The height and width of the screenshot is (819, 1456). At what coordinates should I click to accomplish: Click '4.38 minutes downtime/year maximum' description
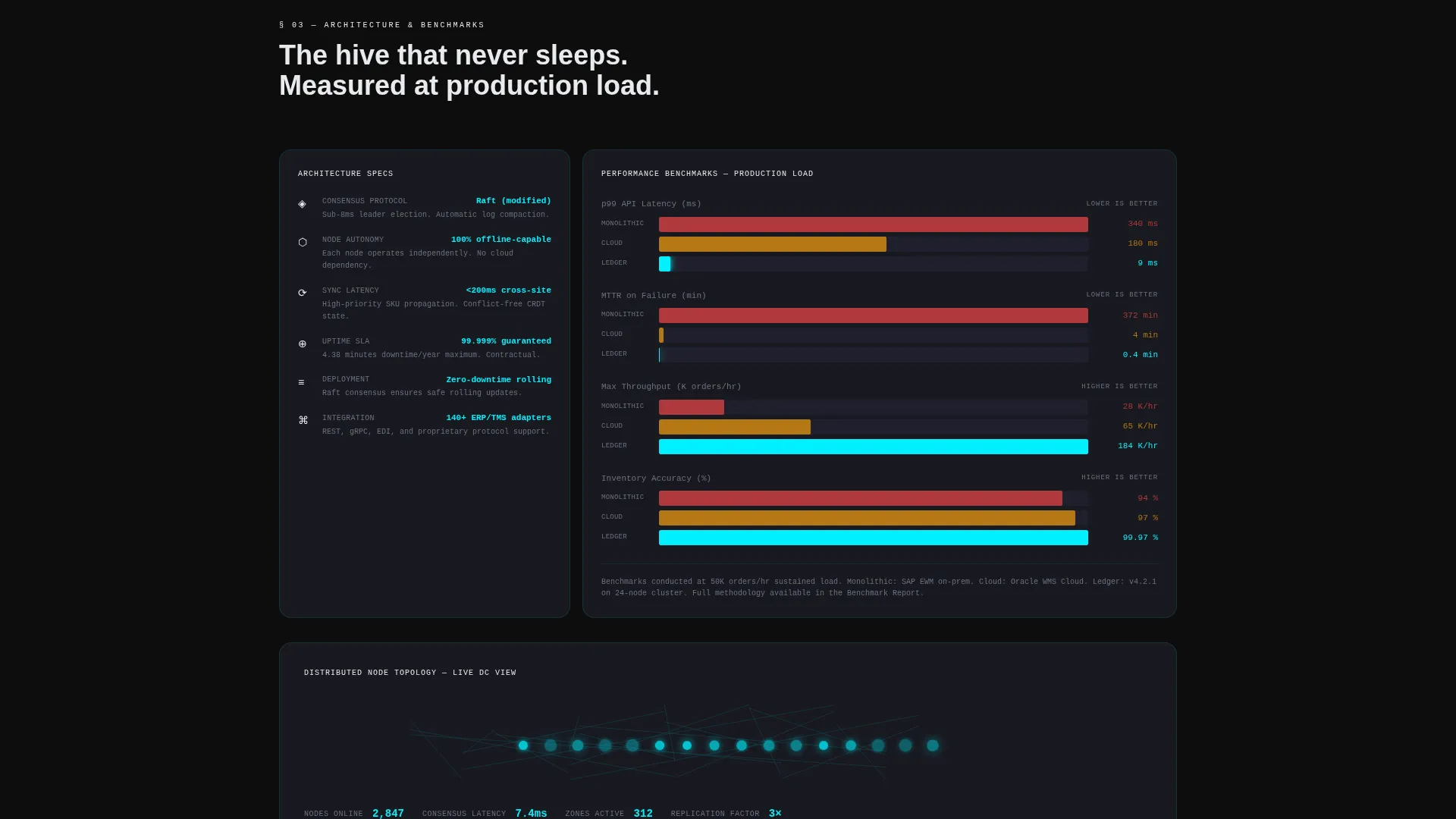(431, 355)
